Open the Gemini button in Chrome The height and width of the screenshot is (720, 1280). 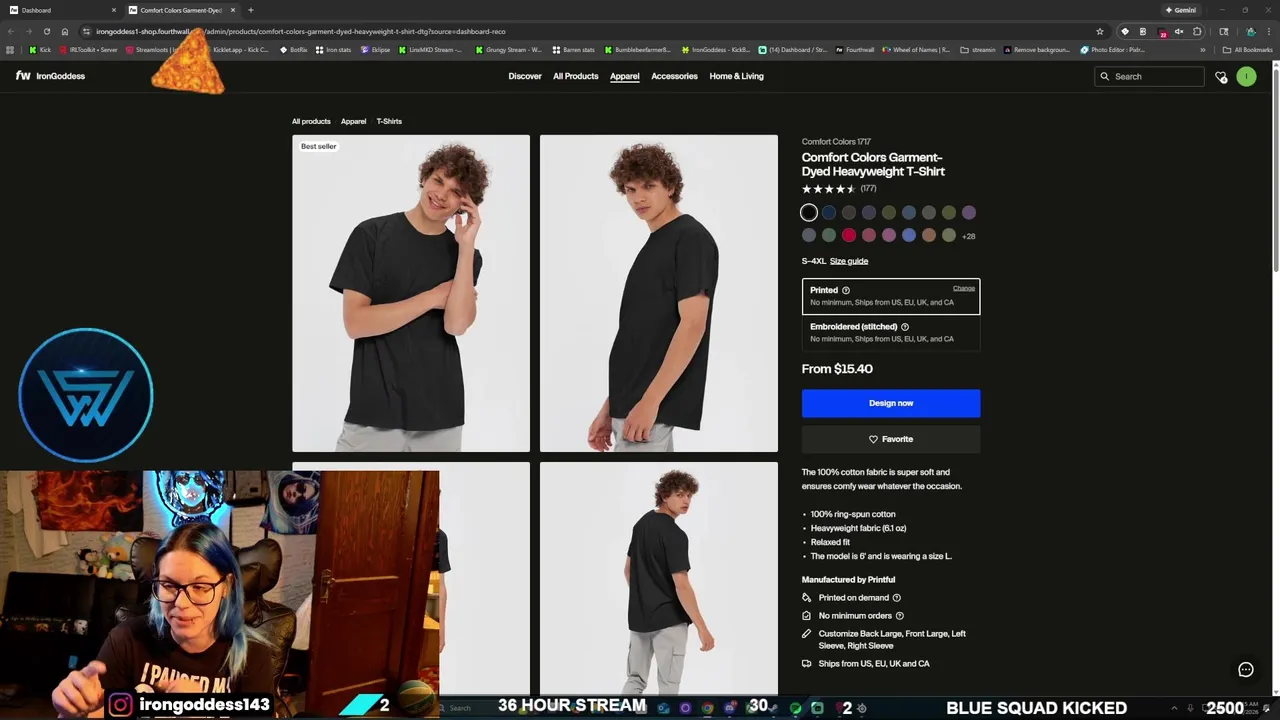tap(1181, 10)
